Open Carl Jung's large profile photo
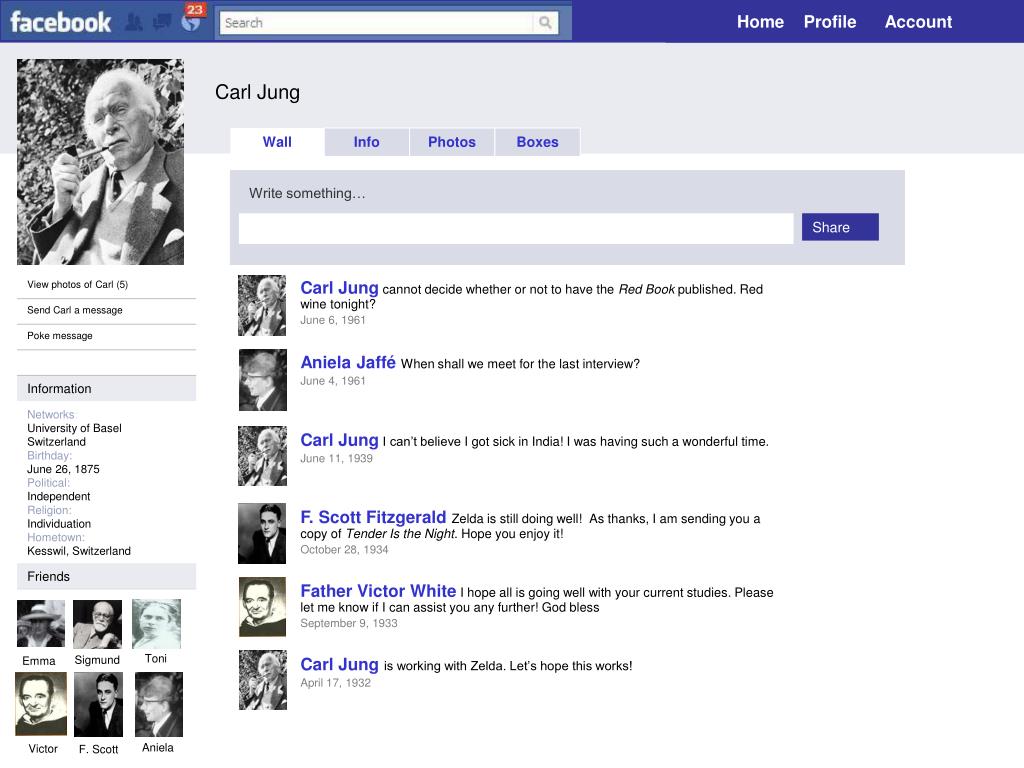 tap(101, 162)
